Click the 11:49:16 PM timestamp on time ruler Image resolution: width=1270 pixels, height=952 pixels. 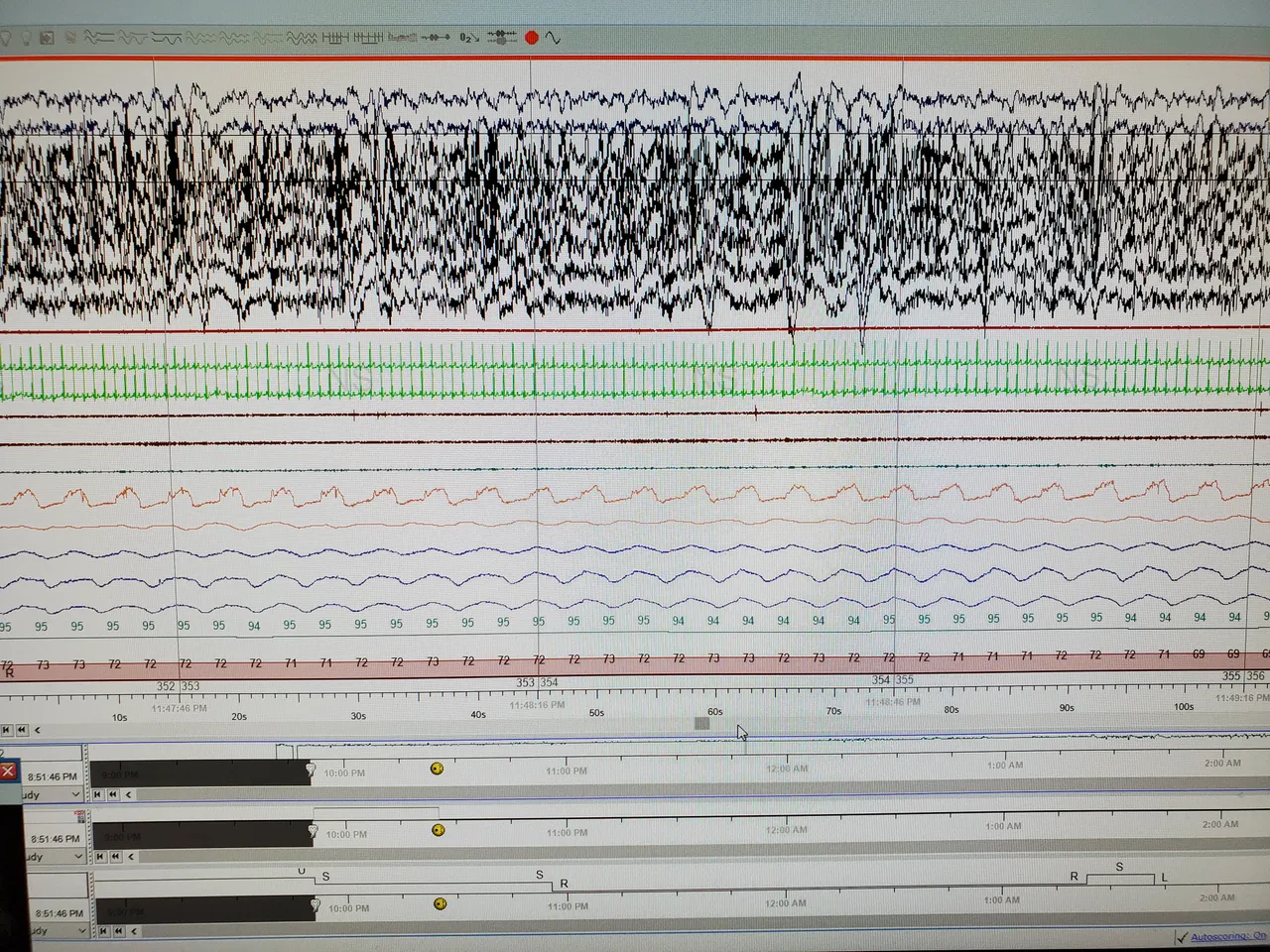1244,698
